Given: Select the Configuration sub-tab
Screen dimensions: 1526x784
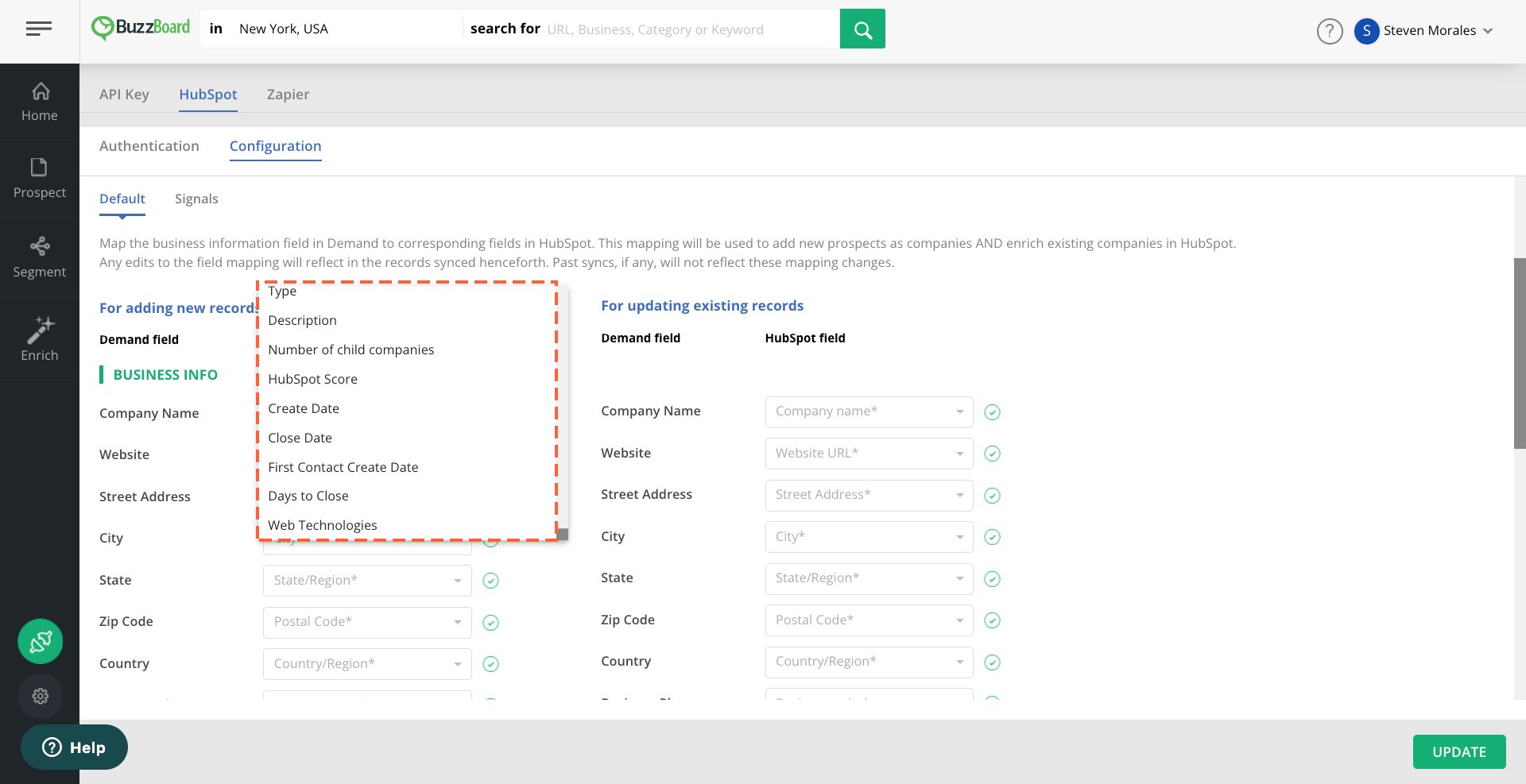Looking at the screenshot, I should pyautogui.click(x=276, y=146).
